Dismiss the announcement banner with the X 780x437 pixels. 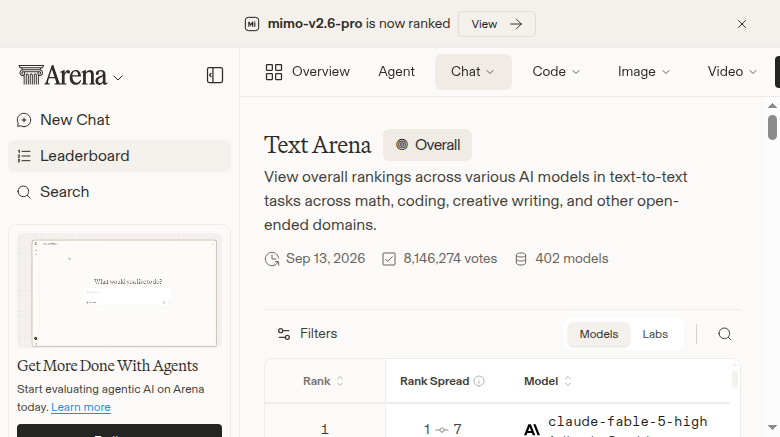pos(742,24)
